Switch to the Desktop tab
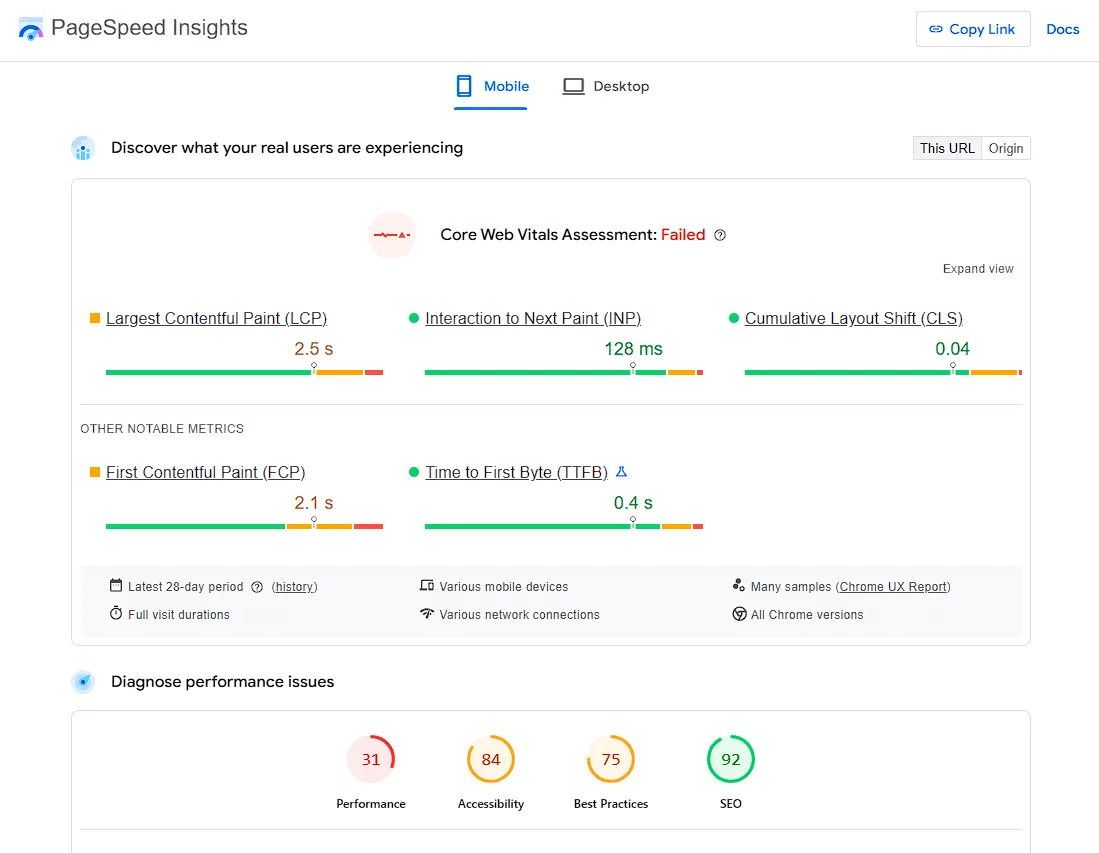1099x853 pixels. (606, 86)
